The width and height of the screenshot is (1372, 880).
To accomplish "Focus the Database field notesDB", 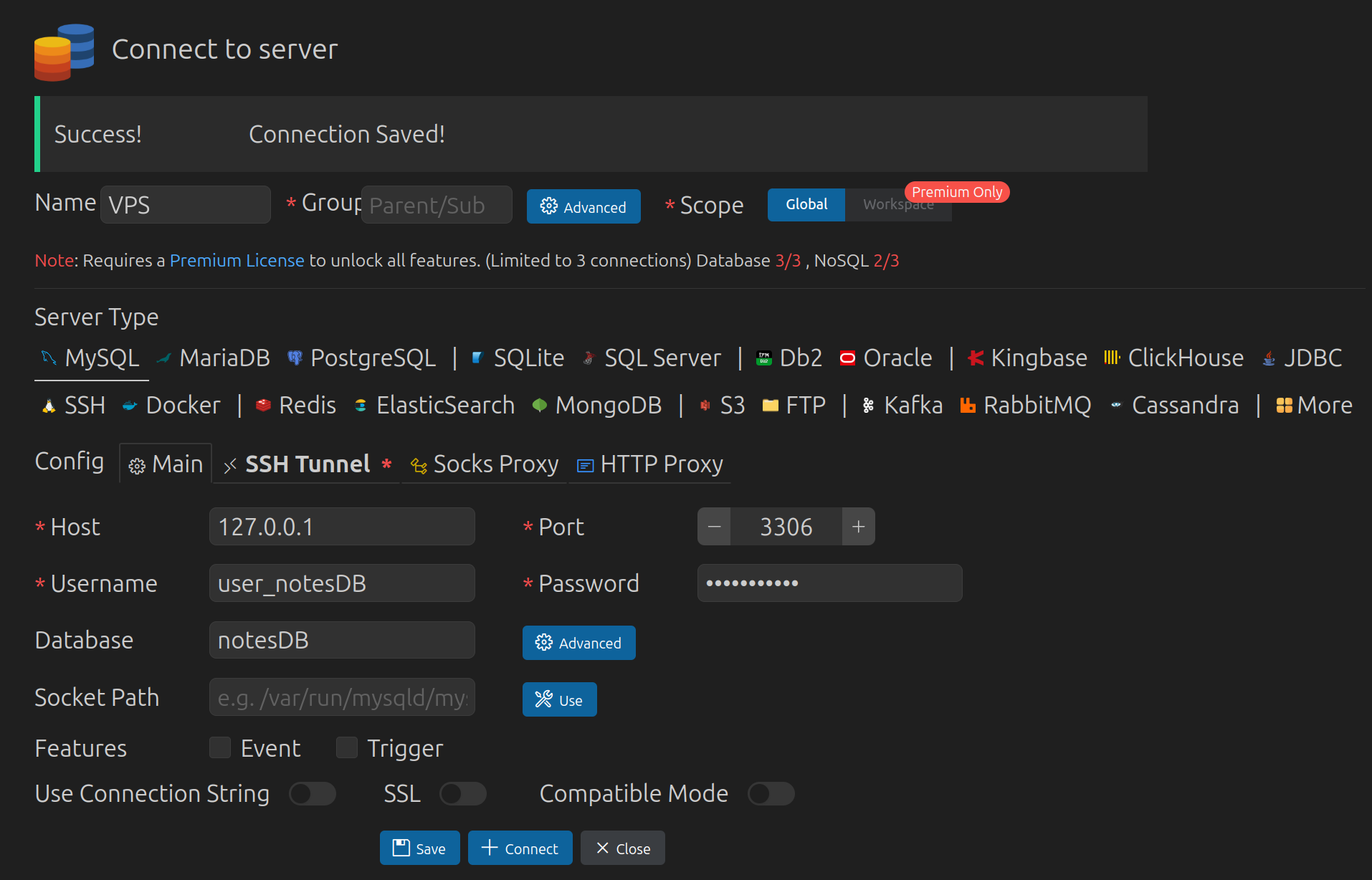I will (x=342, y=640).
